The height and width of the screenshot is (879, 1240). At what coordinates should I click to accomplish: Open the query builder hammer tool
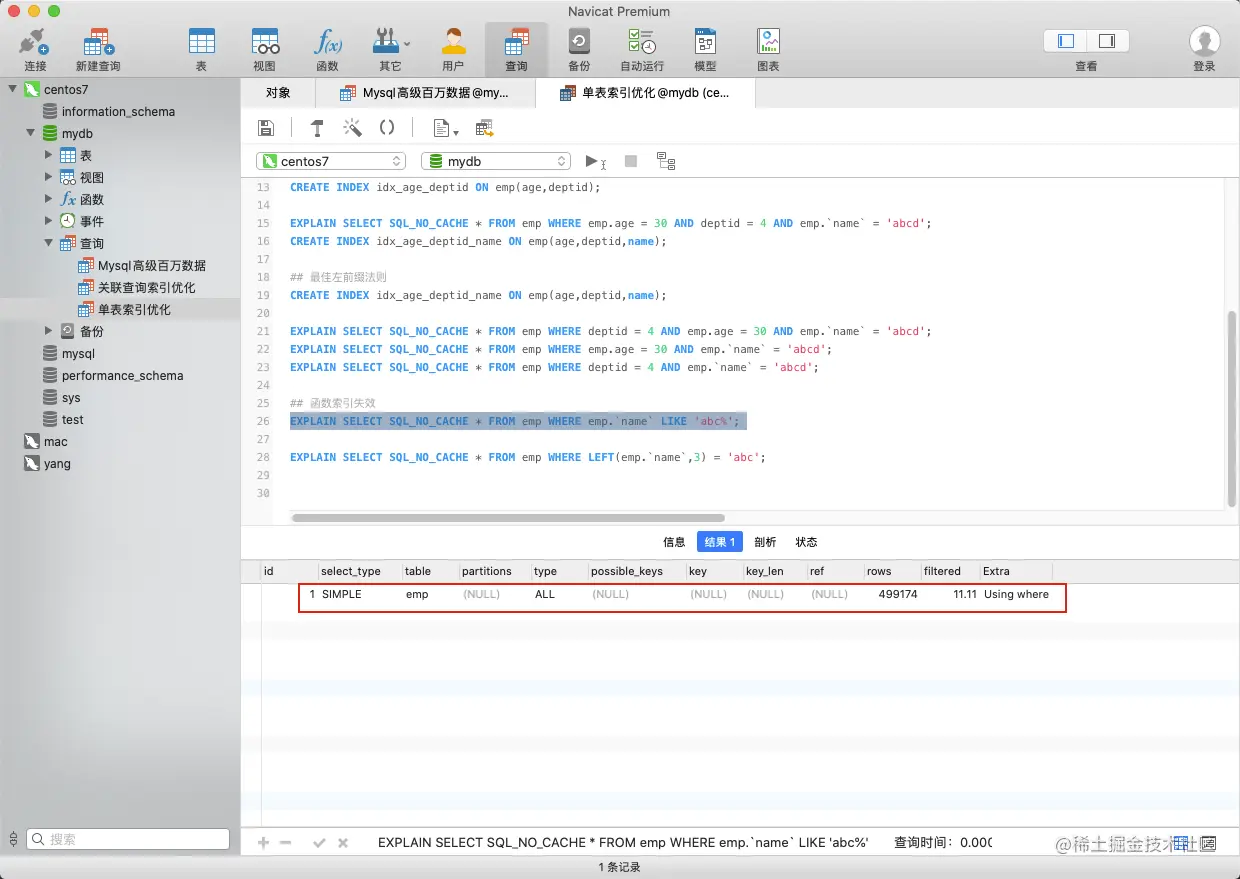[x=317, y=128]
